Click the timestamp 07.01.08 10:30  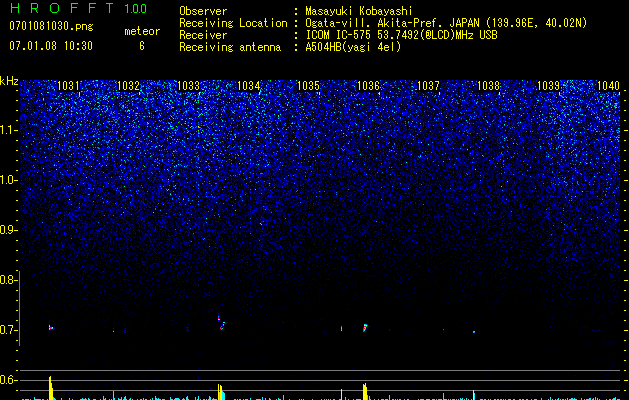[x=51, y=46]
